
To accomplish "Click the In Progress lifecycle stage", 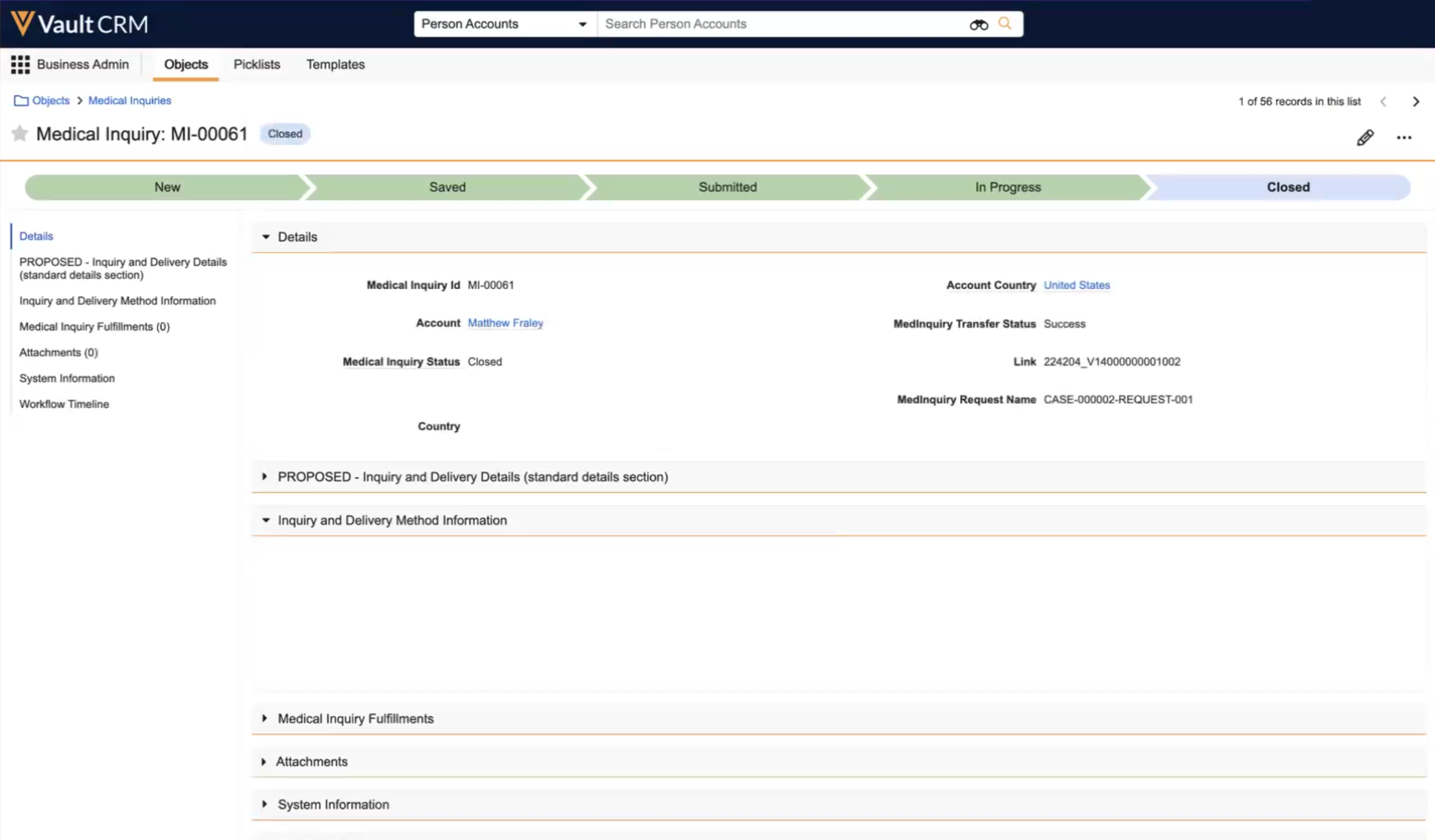I will [1007, 187].
